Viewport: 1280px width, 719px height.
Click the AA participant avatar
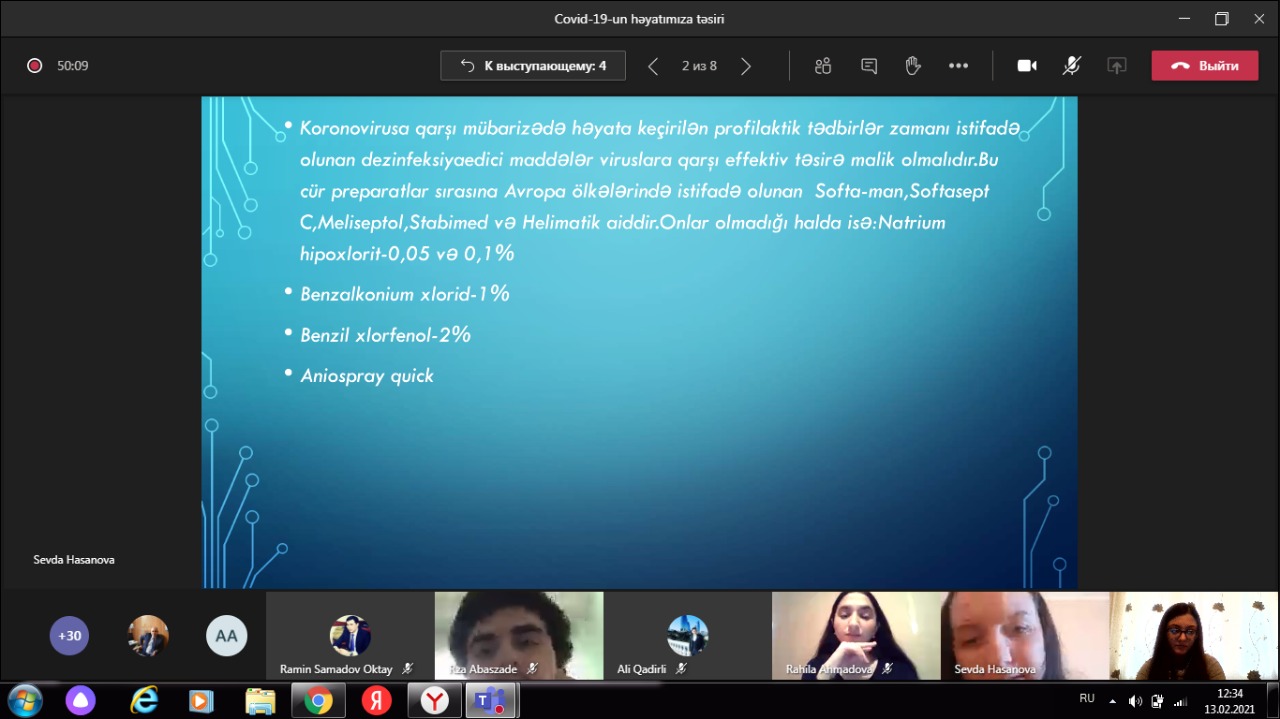click(226, 635)
